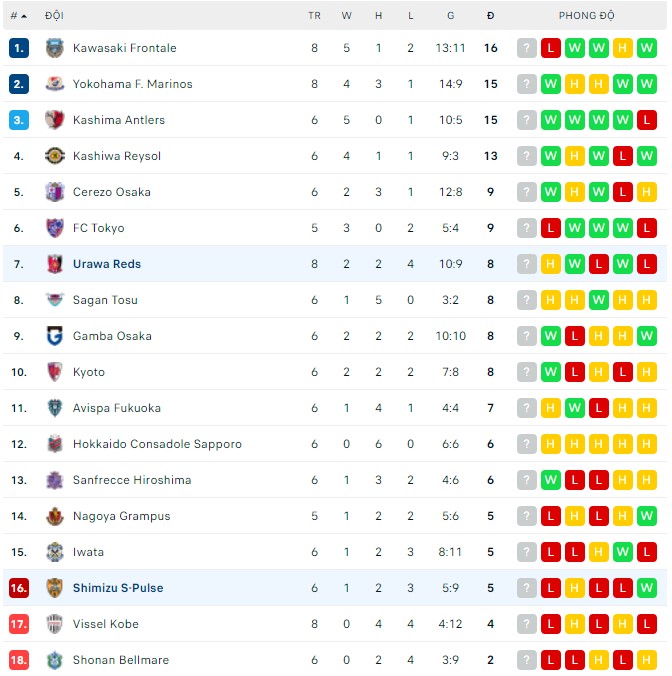Click the TR matches played header

tap(314, 16)
